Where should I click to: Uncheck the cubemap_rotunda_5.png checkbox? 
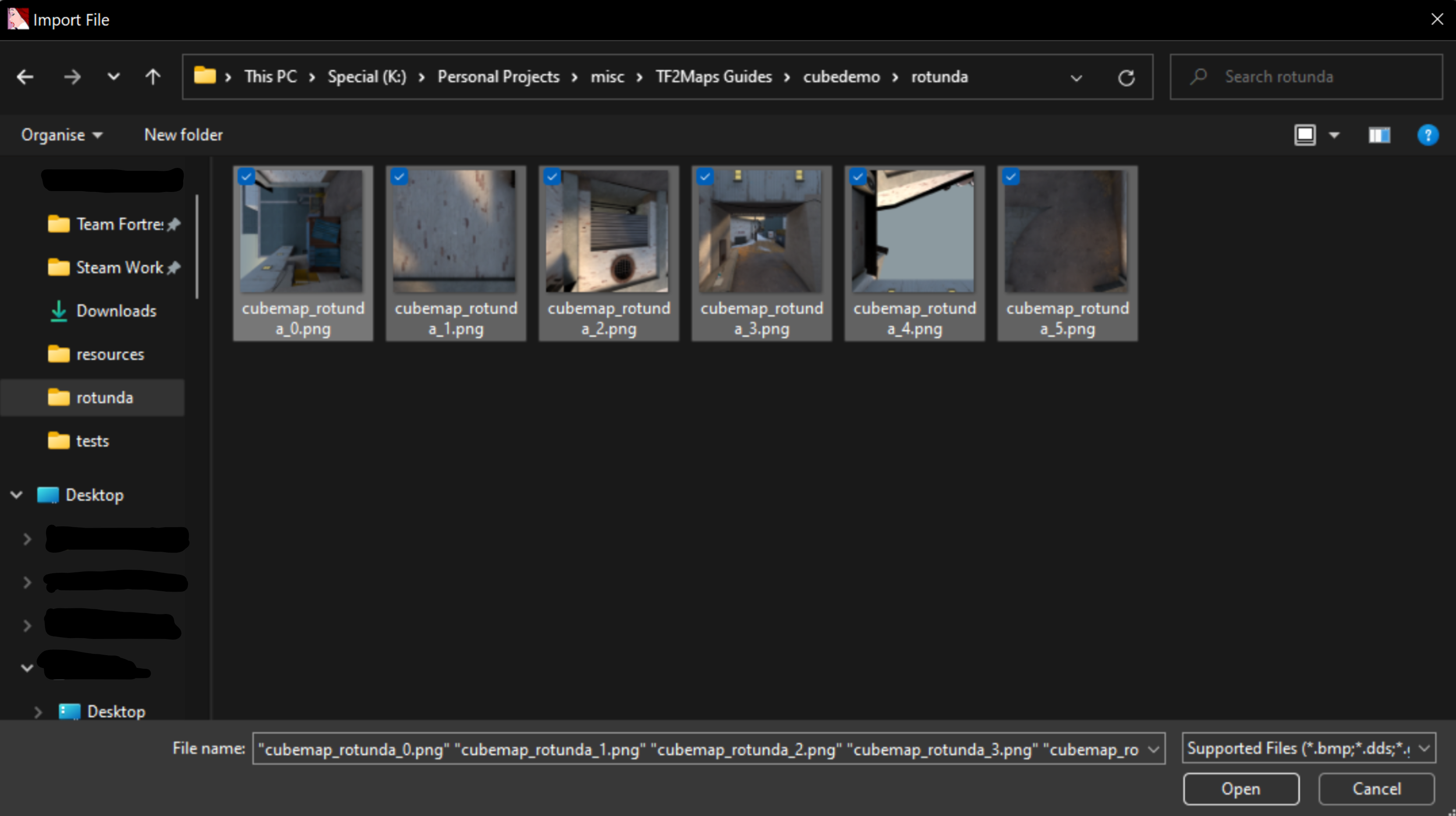[1010, 177]
